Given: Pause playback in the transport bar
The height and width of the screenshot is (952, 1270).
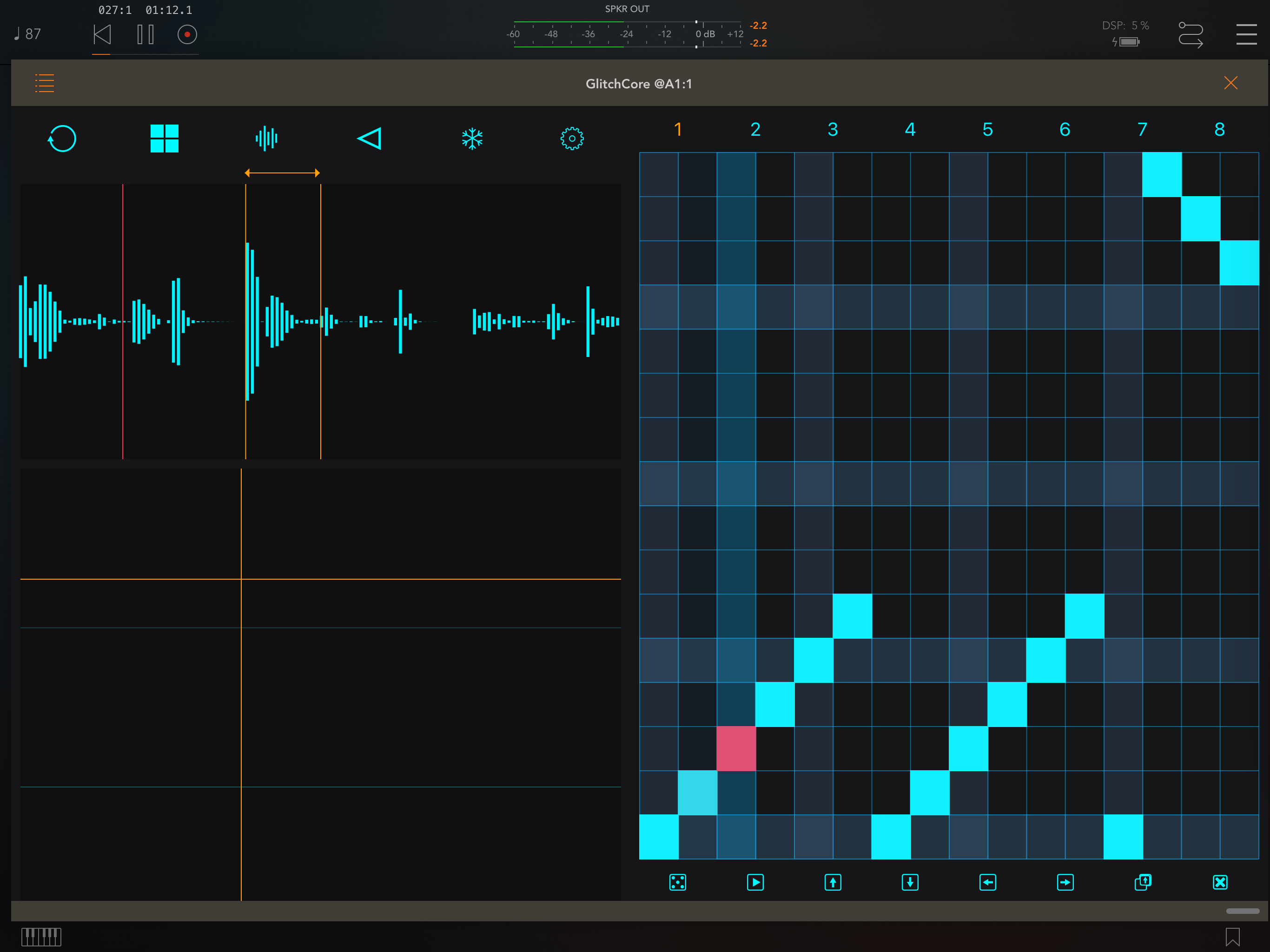Looking at the screenshot, I should point(145,34).
